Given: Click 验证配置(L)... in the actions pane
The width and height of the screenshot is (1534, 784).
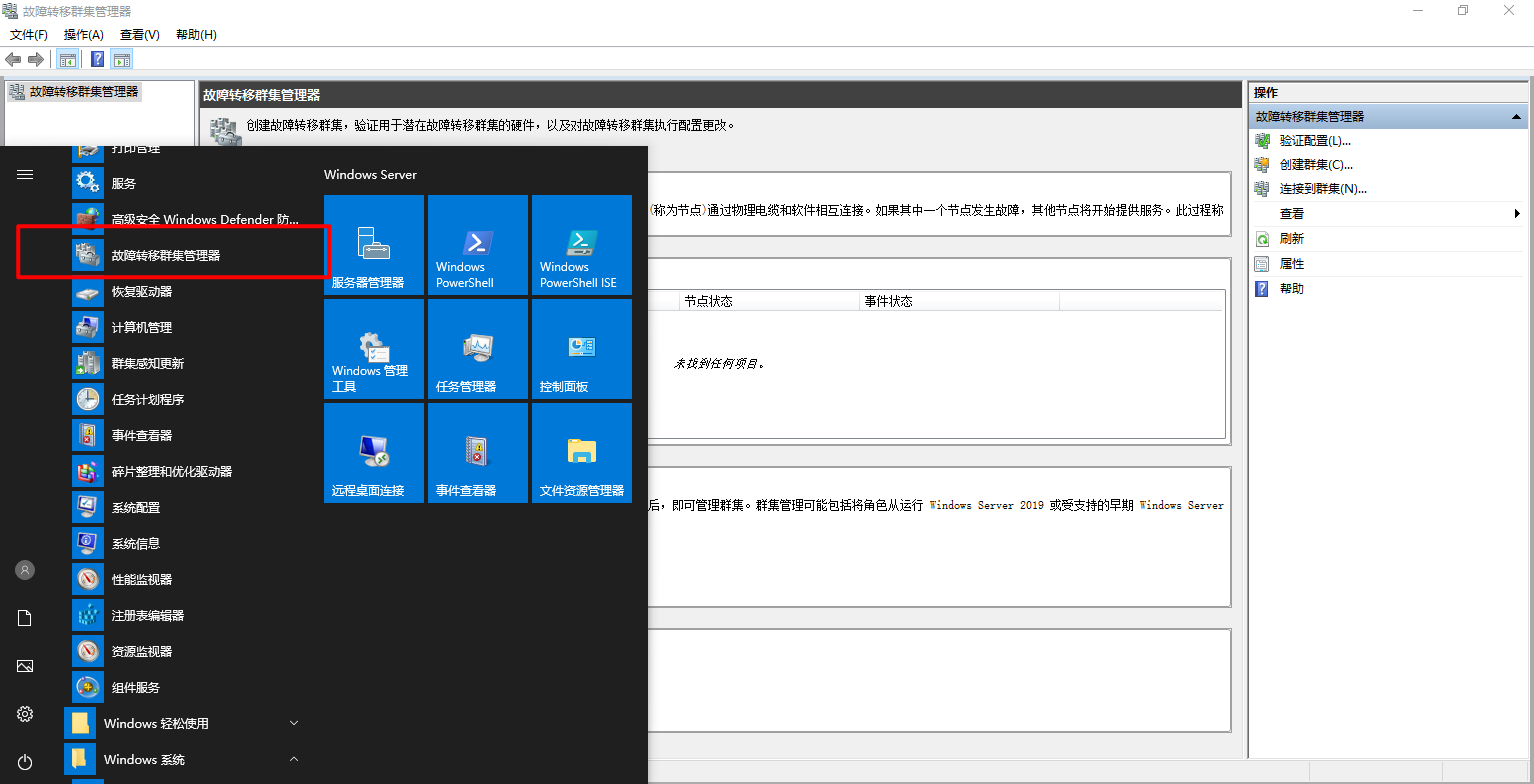Looking at the screenshot, I should click(1315, 141).
